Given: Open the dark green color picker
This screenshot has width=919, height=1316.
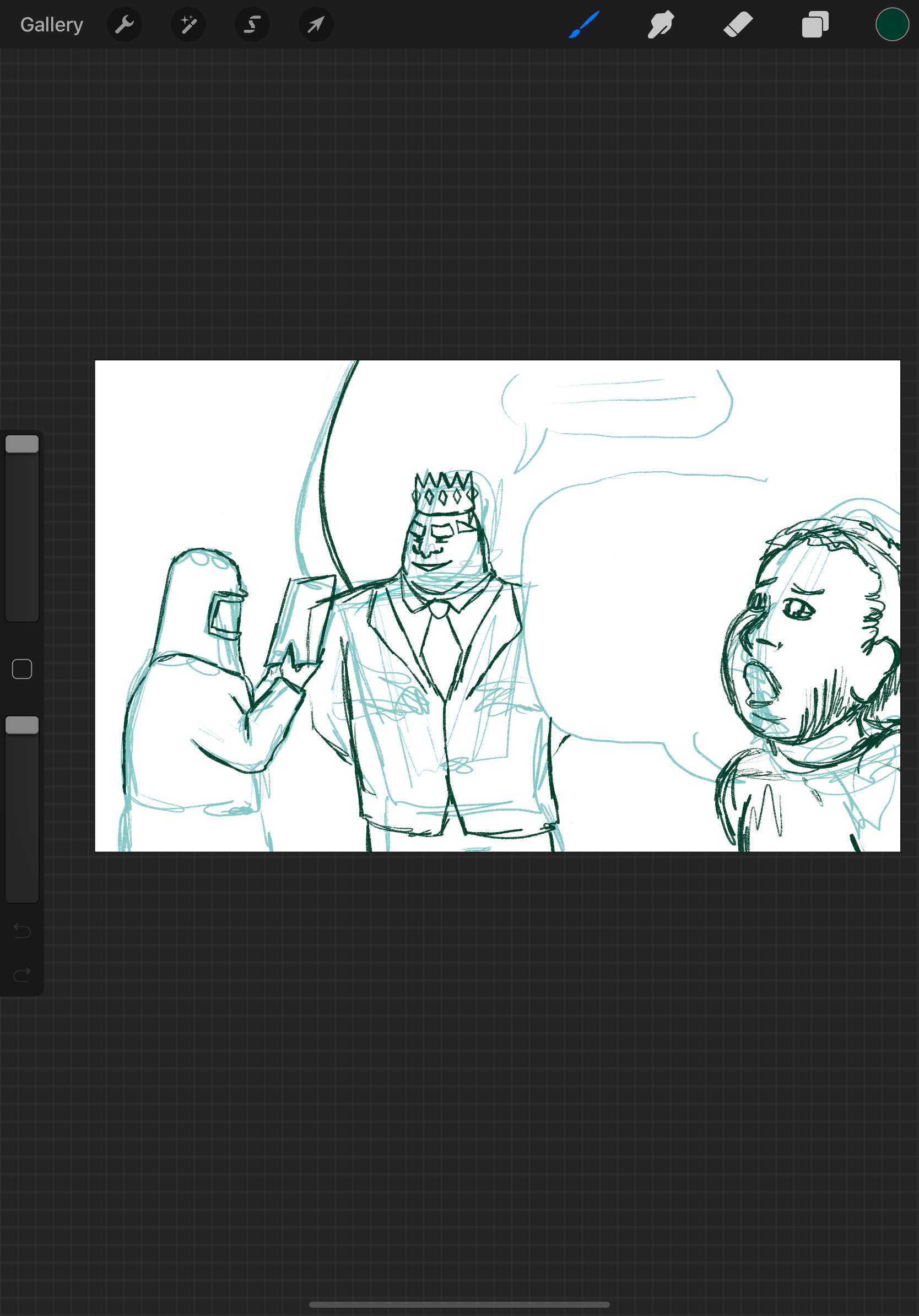Looking at the screenshot, I should (892, 25).
